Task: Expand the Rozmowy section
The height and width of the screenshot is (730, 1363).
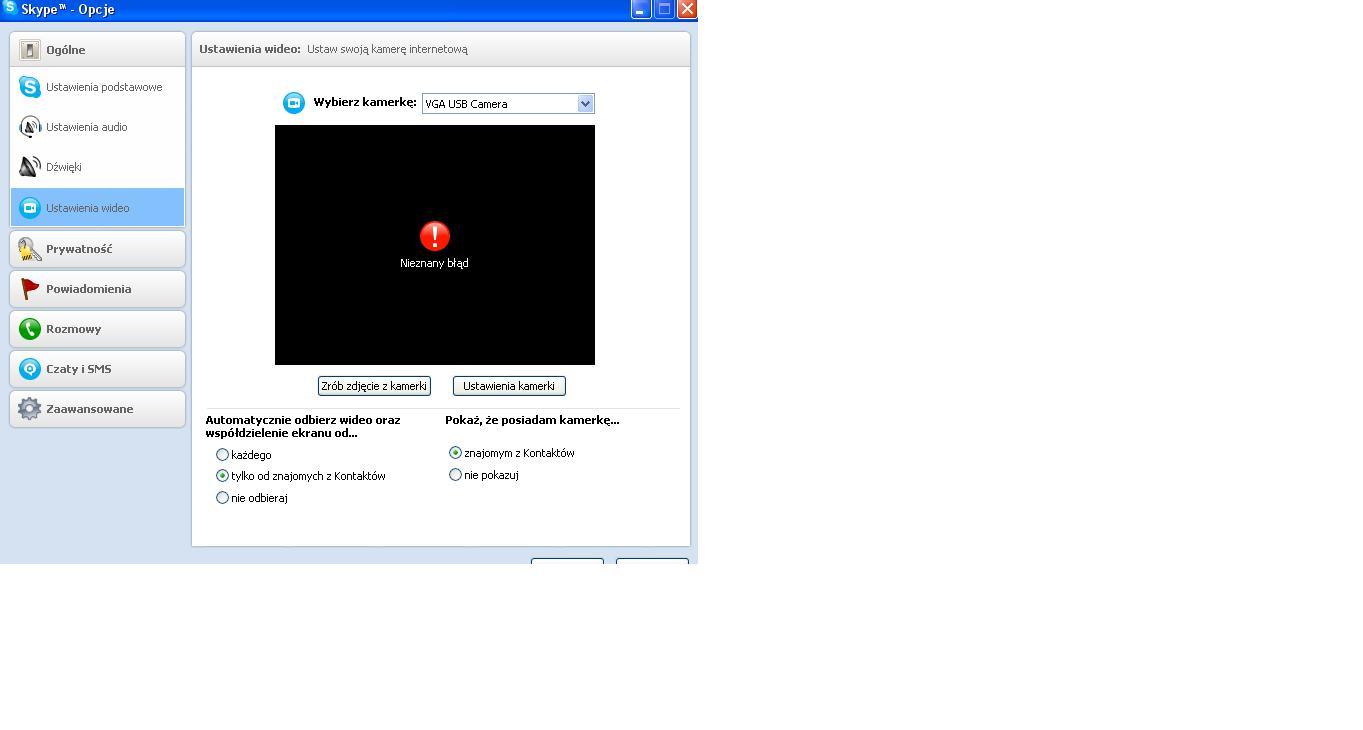Action: [x=97, y=329]
